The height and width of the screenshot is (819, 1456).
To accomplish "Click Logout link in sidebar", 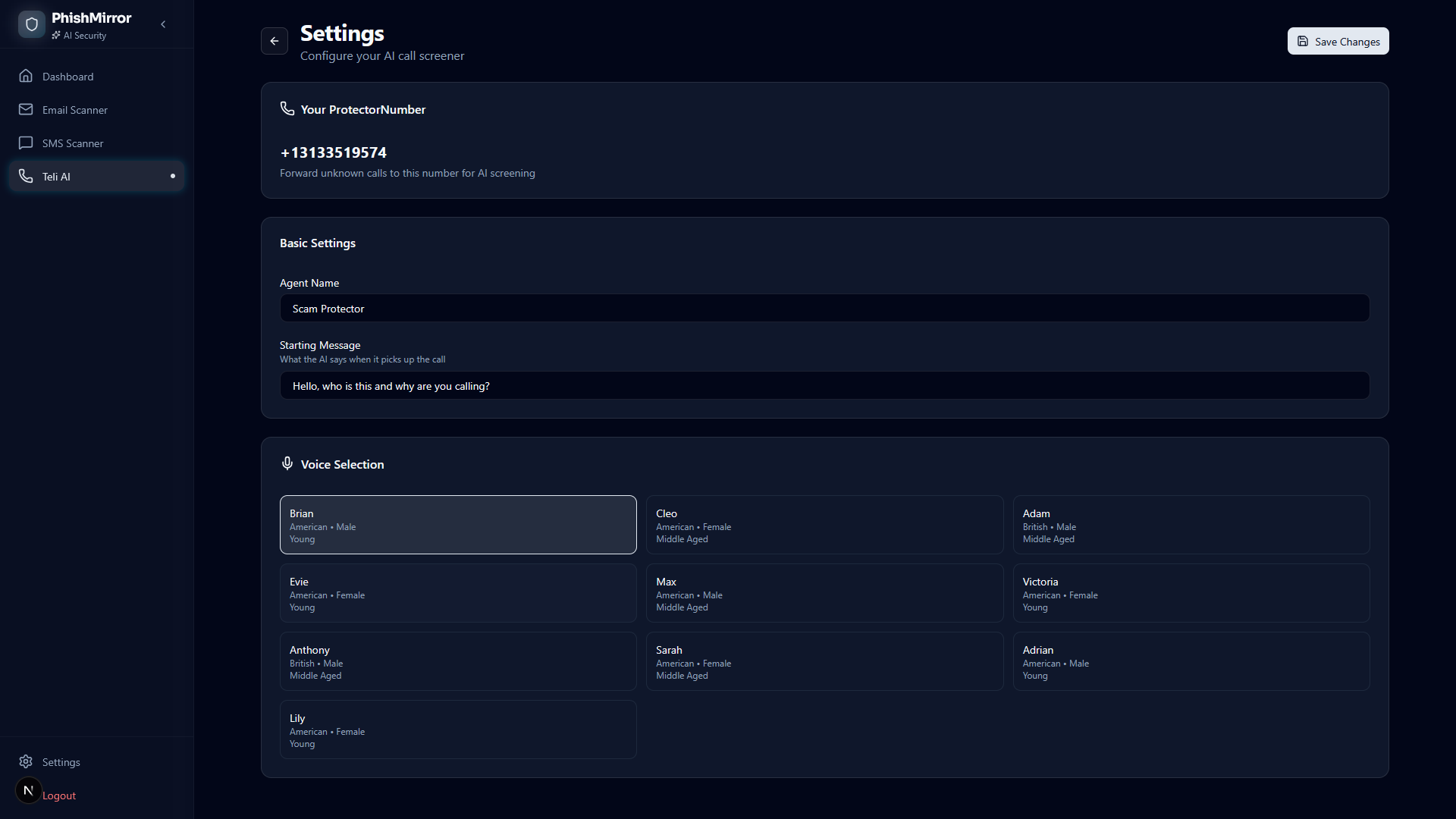I will point(59,795).
